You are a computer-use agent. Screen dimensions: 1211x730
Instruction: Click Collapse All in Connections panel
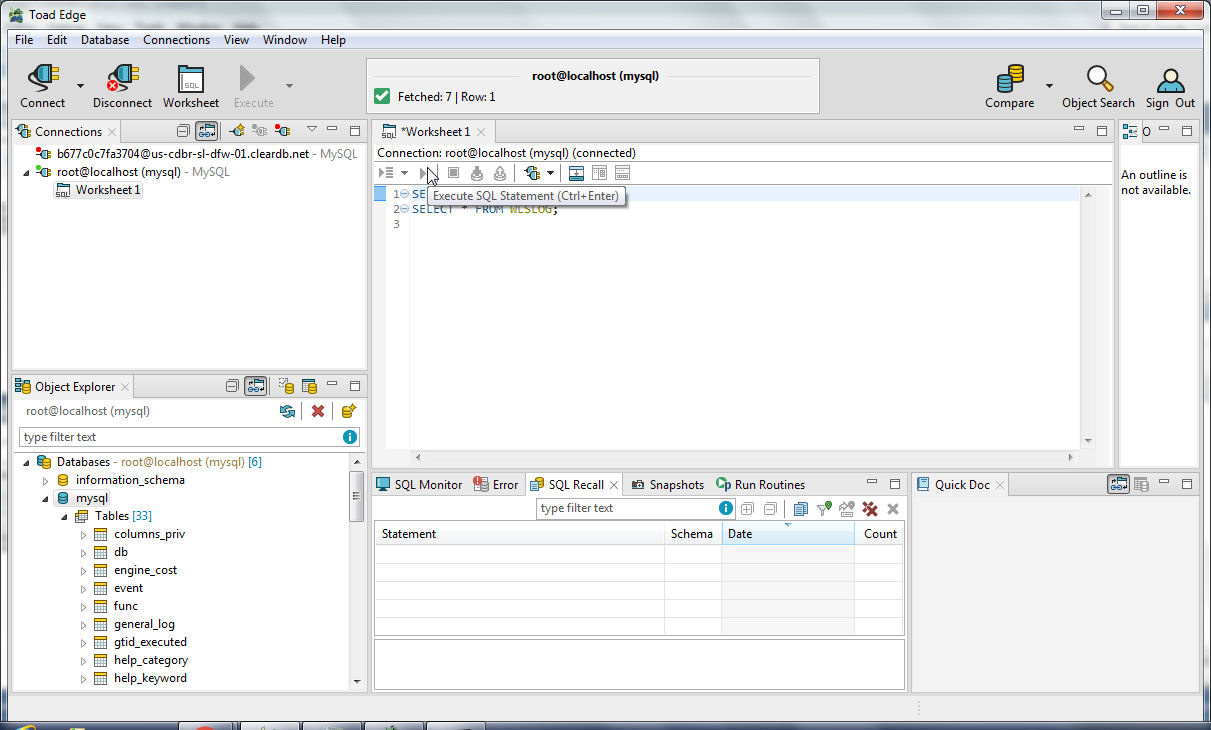pos(183,131)
